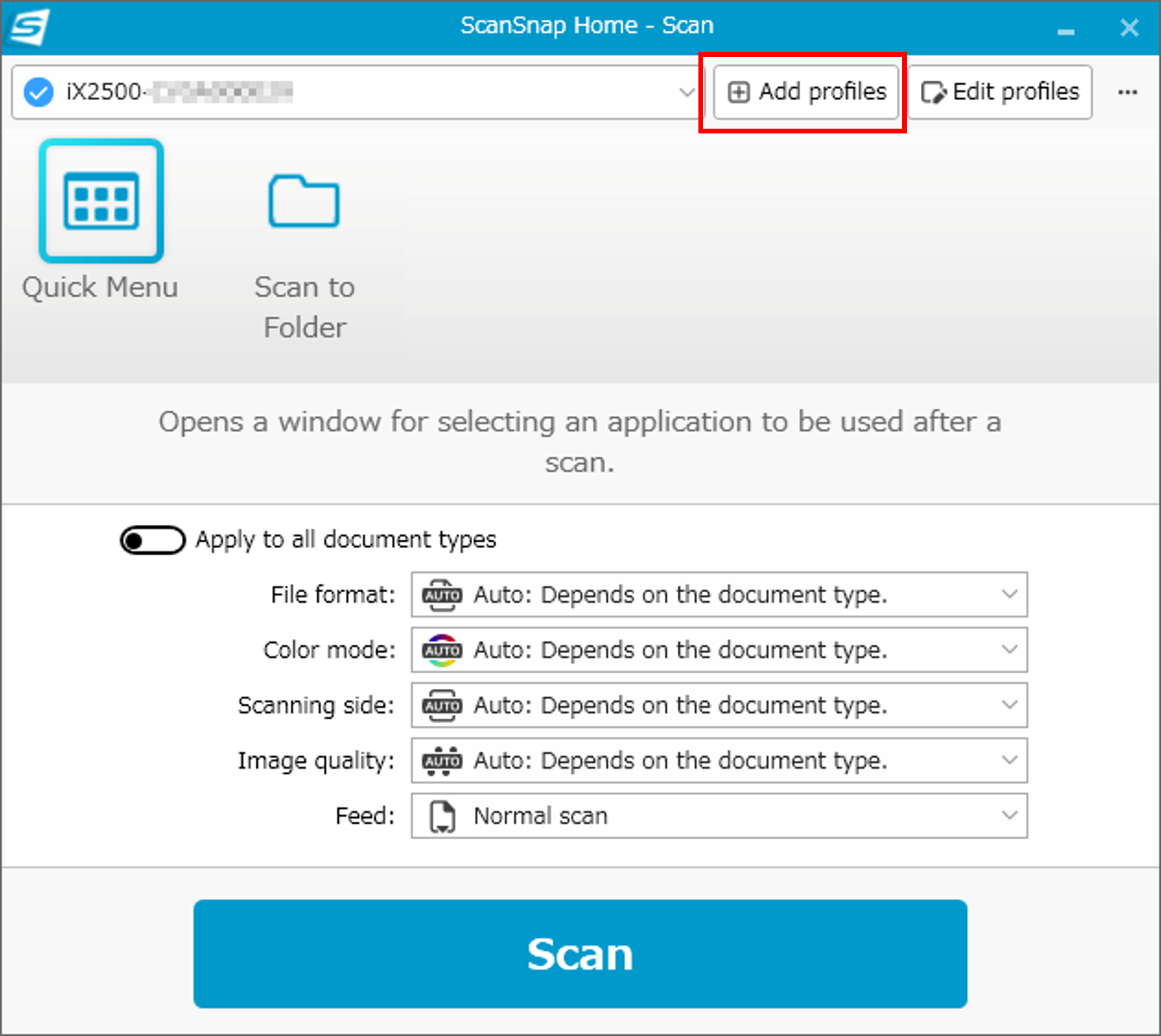Click the 'Feed:' label

(365, 816)
